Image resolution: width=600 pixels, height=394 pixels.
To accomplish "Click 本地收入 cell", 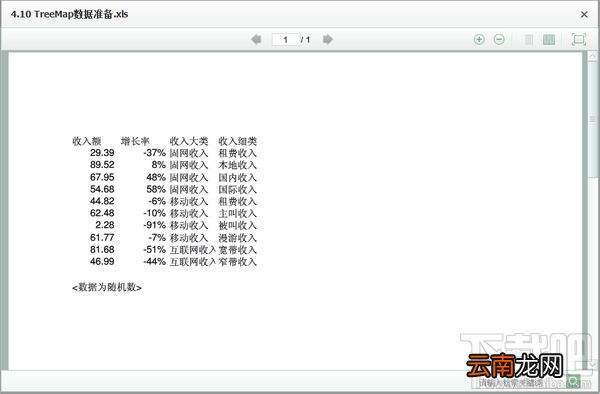I will pos(237,165).
